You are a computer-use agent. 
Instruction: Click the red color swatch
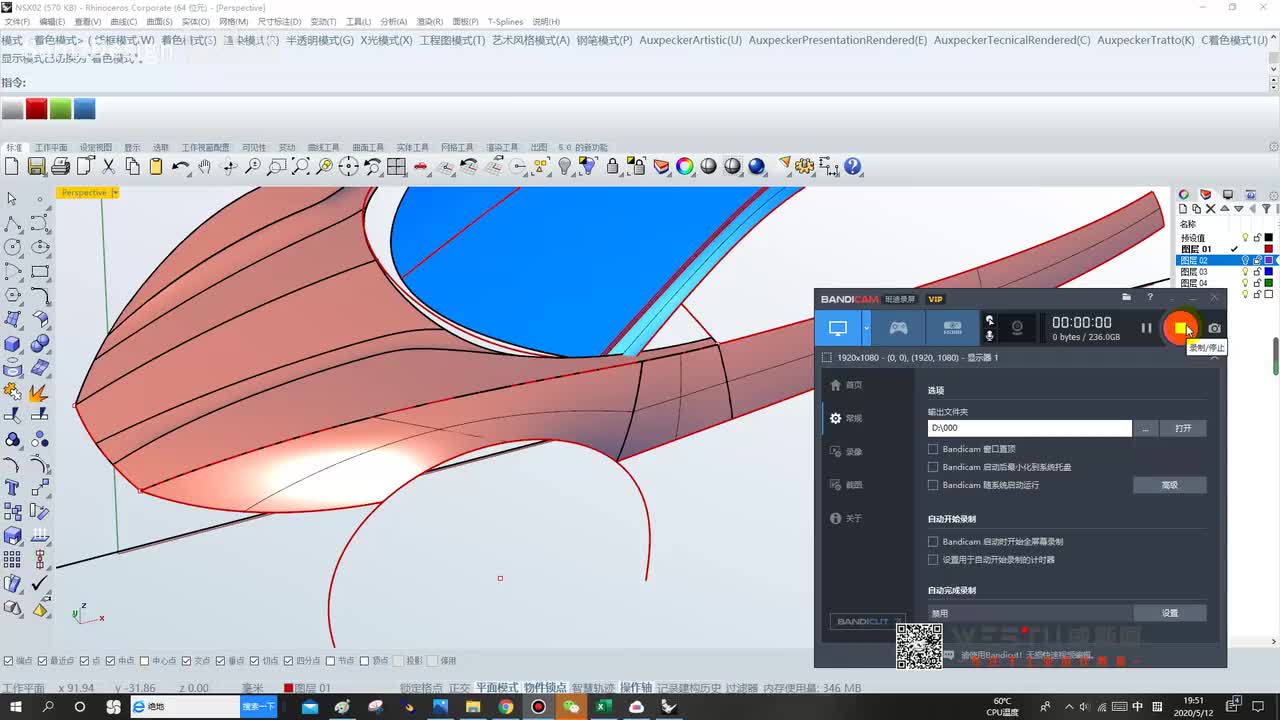[x=36, y=109]
